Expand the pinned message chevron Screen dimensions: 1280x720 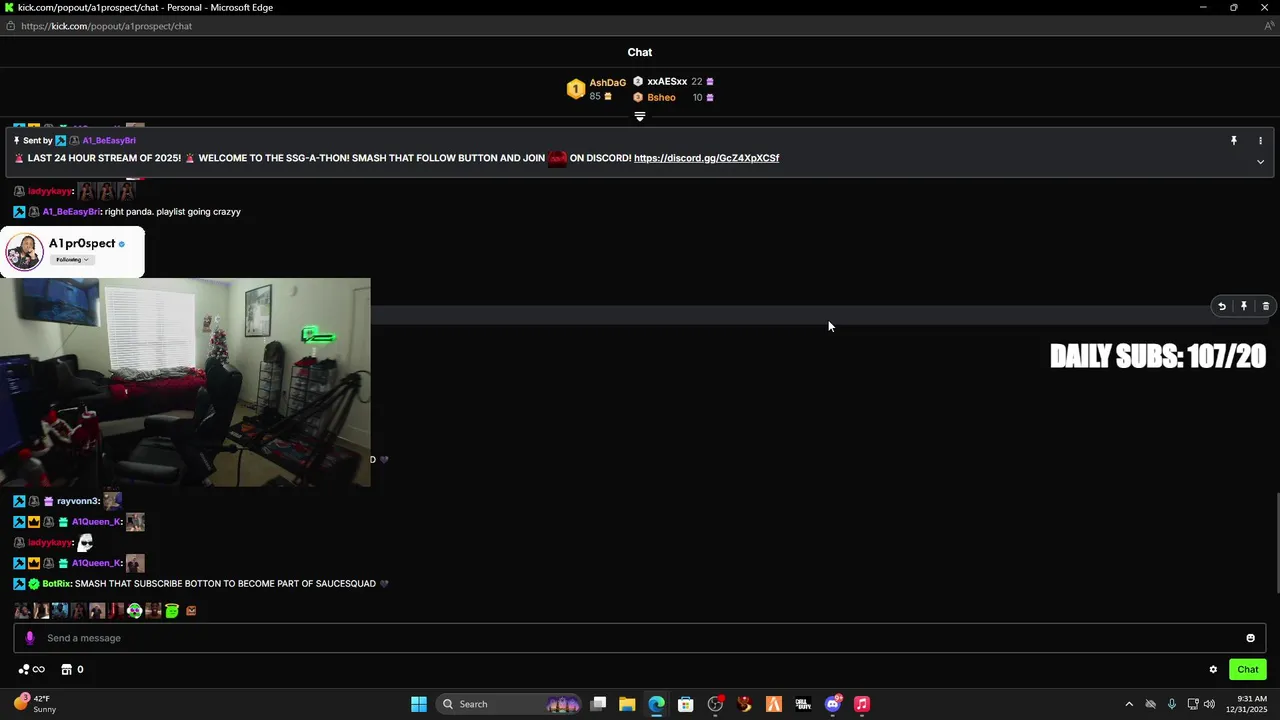(x=1260, y=162)
